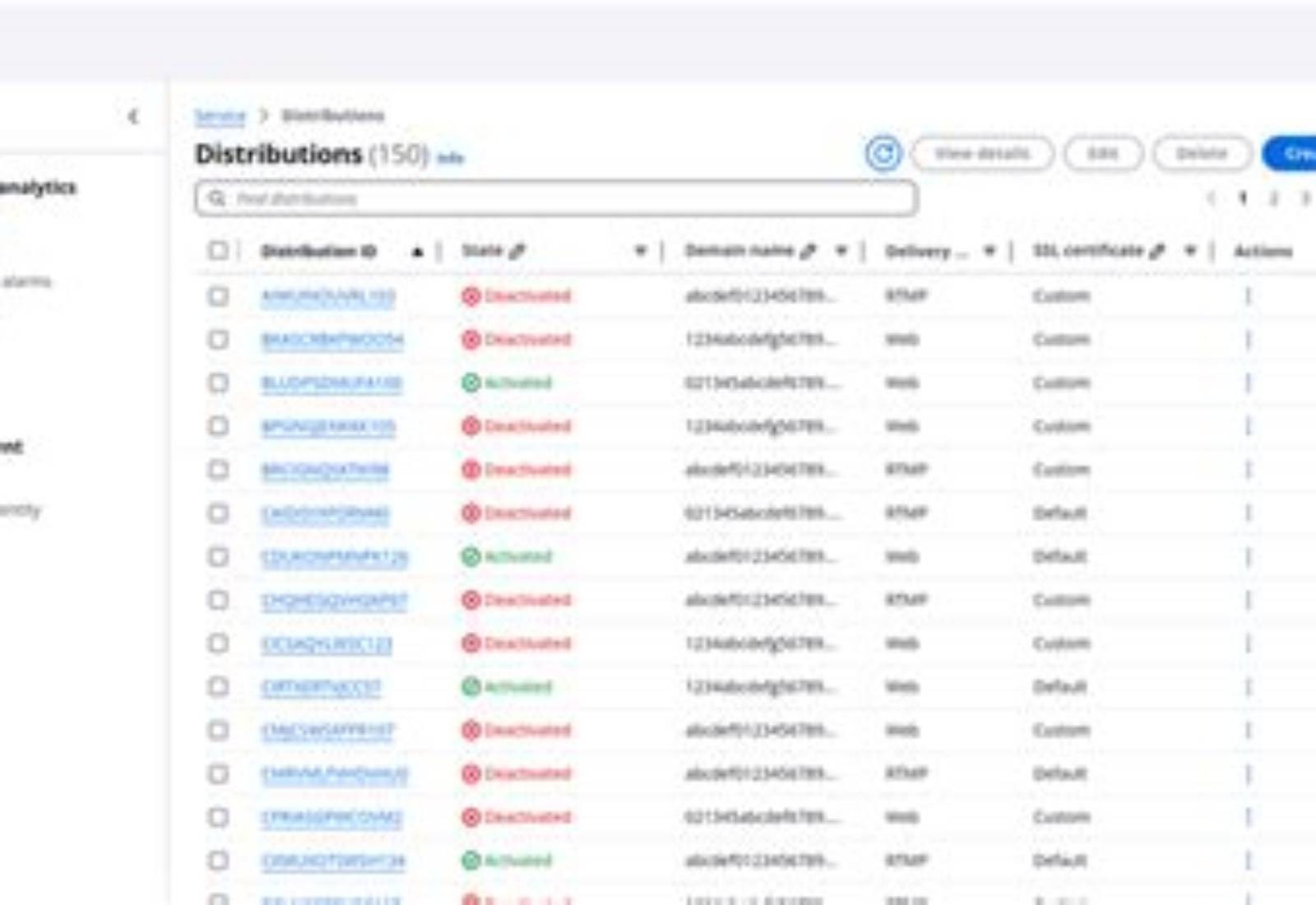This screenshot has height=905, width=1316.
Task: Click the View details button
Action: point(982,154)
